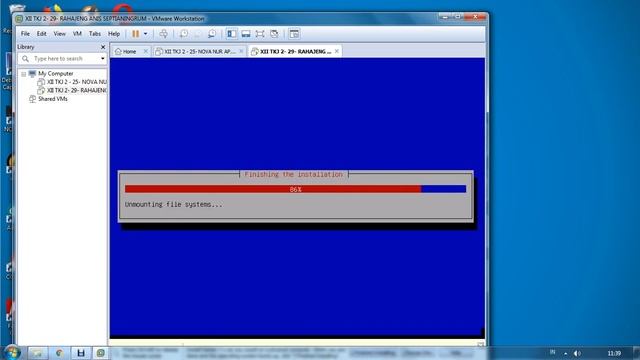The width and height of the screenshot is (640, 360).
Task: Pause the virtual machine with the suspend button
Action: click(x=136, y=34)
